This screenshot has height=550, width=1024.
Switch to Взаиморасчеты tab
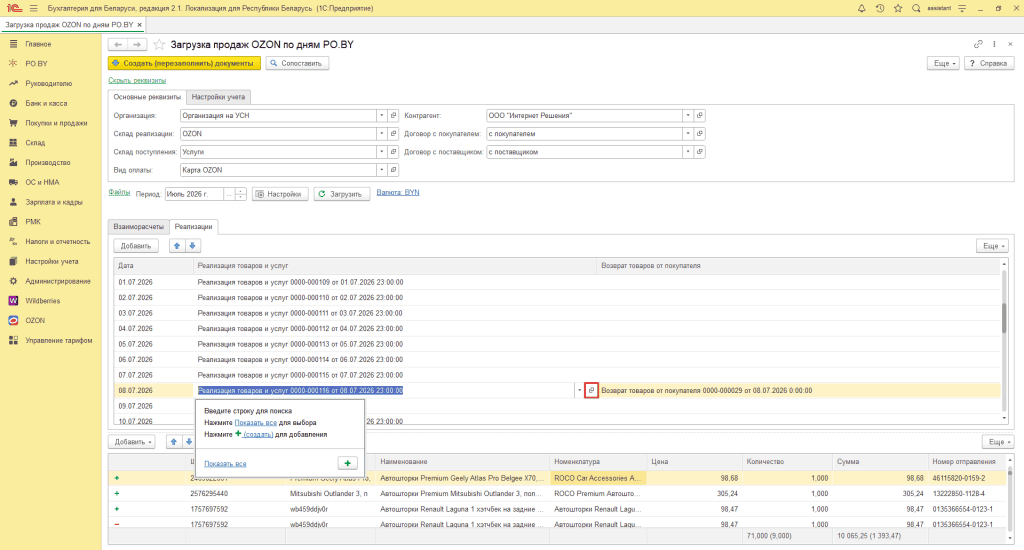[x=138, y=227]
